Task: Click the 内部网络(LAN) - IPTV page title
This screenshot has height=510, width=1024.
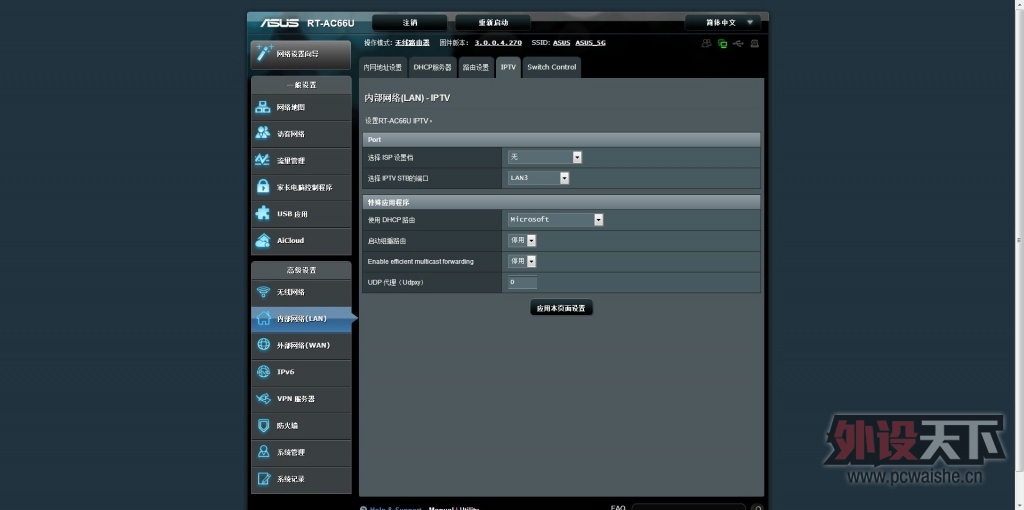Action: click(407, 98)
